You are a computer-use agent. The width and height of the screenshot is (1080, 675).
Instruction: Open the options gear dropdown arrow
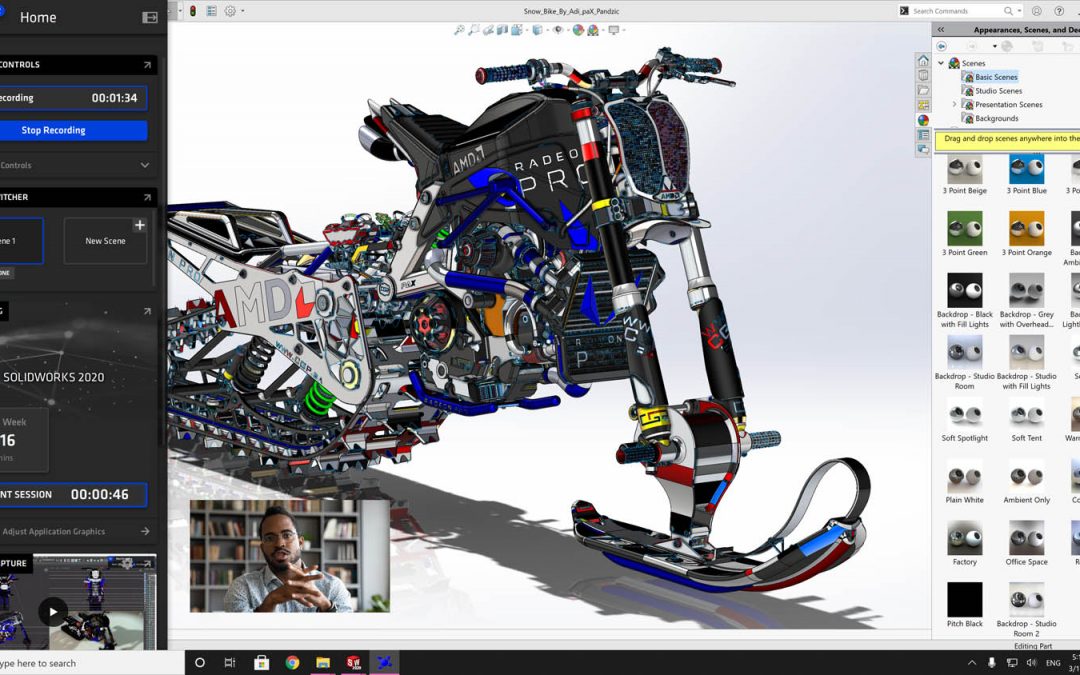[242, 11]
